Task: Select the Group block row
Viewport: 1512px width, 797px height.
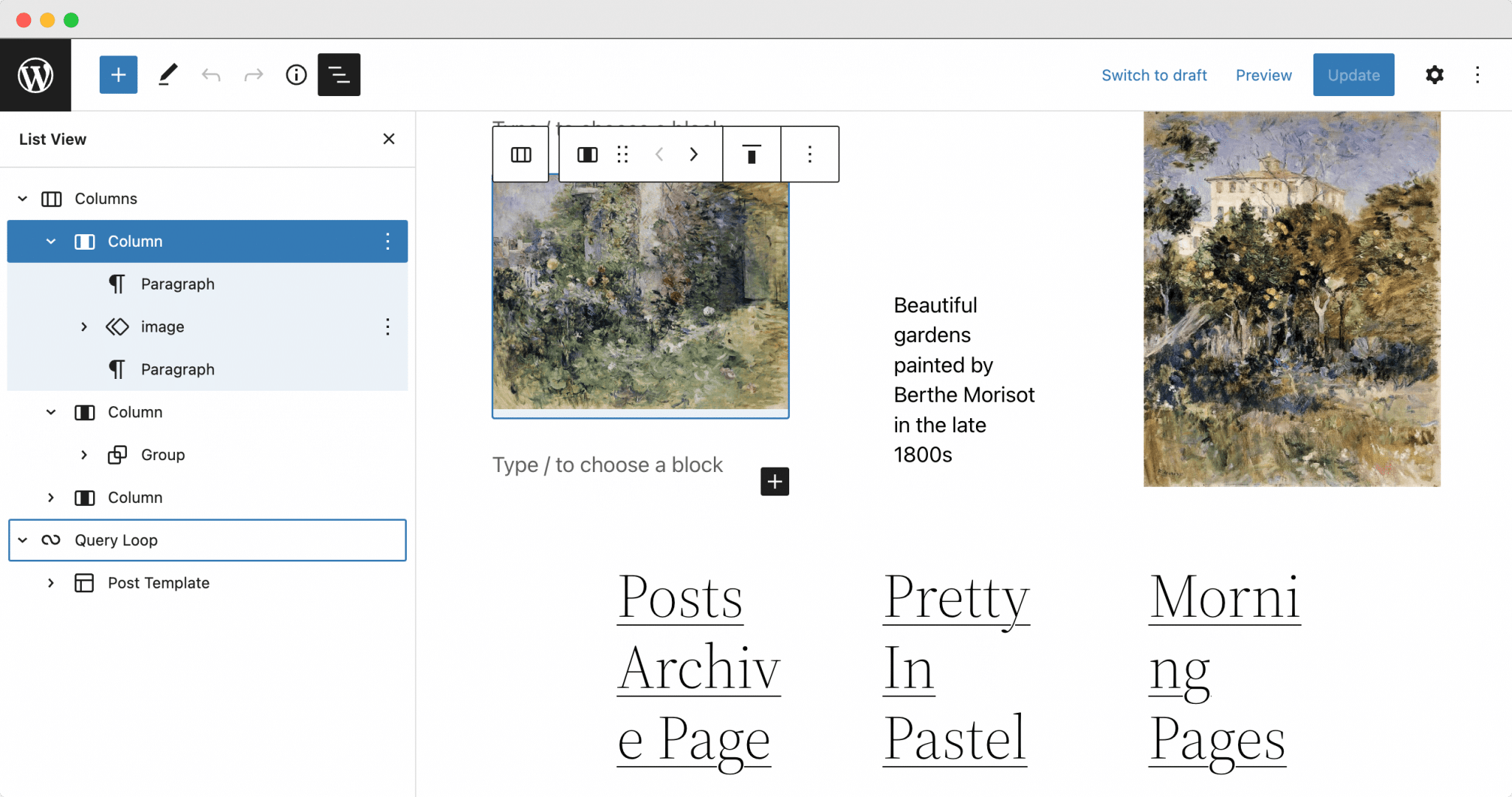Action: (x=207, y=455)
